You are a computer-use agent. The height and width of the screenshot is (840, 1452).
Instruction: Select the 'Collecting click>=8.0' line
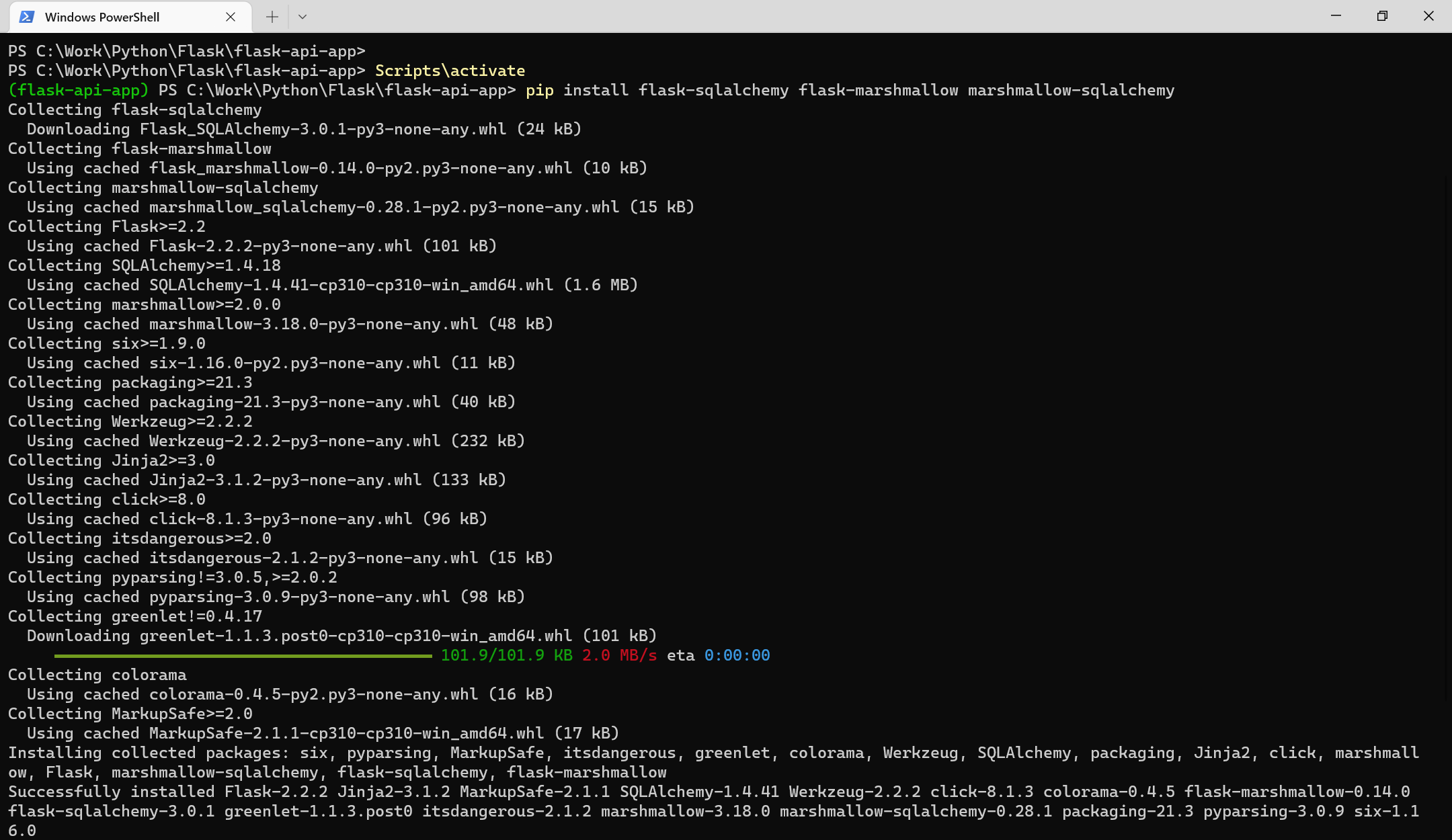pos(107,499)
